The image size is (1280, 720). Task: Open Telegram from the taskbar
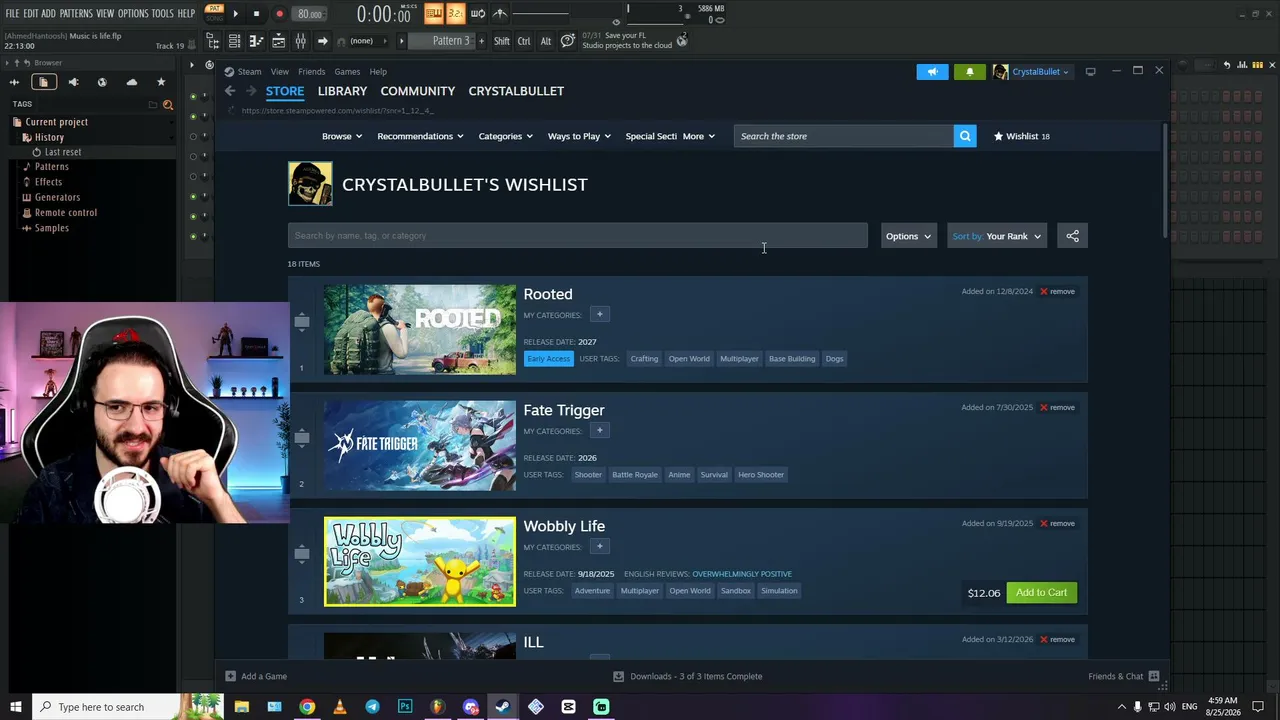[x=372, y=707]
